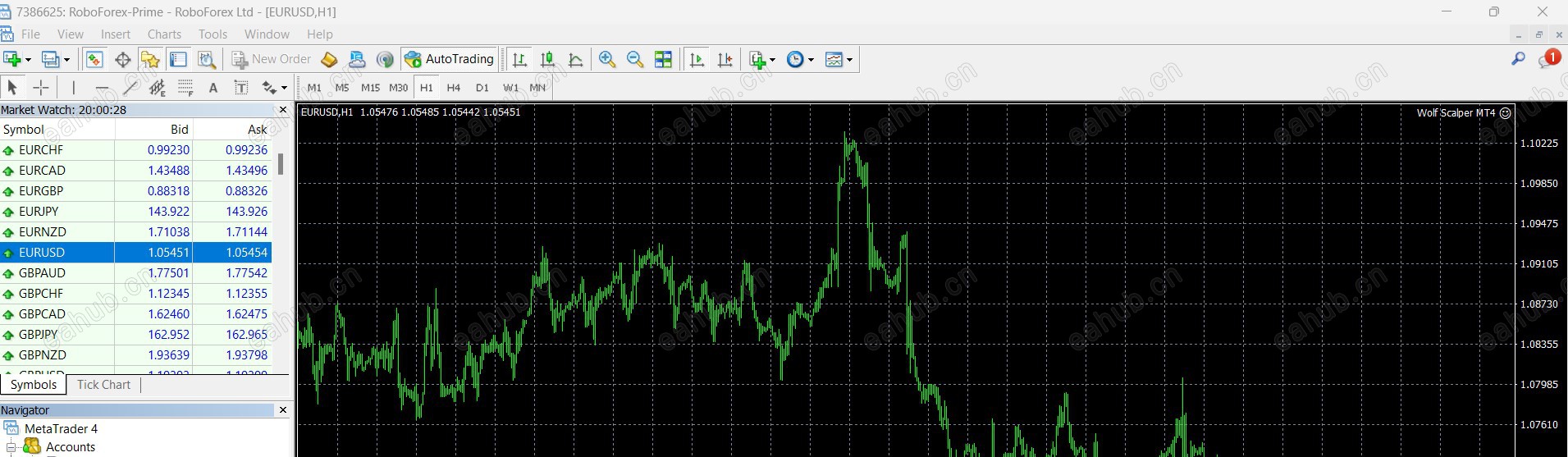Toggle chart auto scroll icon
Viewport: 1568px width, 457px height.
(697, 59)
